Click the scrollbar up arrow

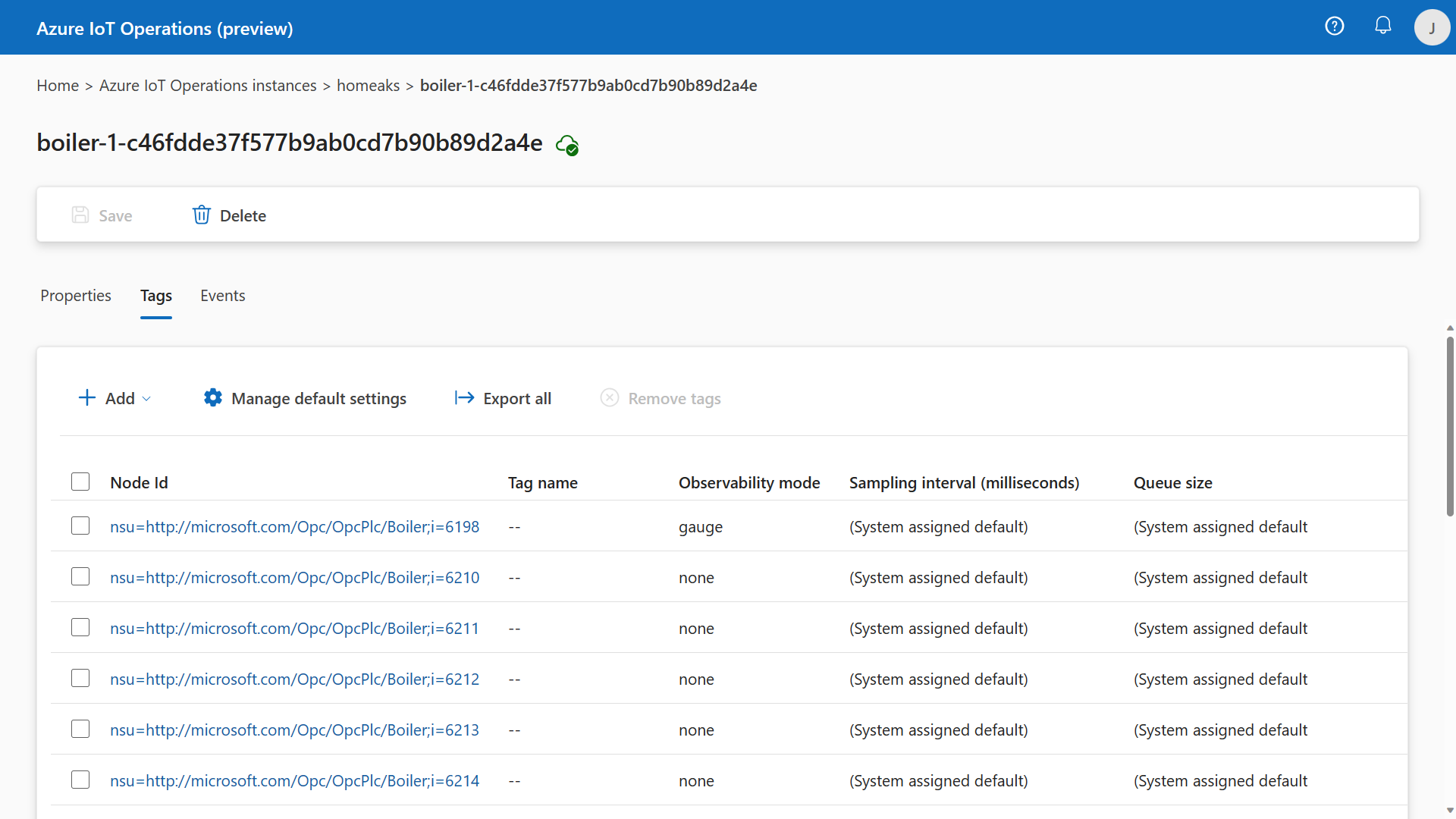click(x=1450, y=328)
